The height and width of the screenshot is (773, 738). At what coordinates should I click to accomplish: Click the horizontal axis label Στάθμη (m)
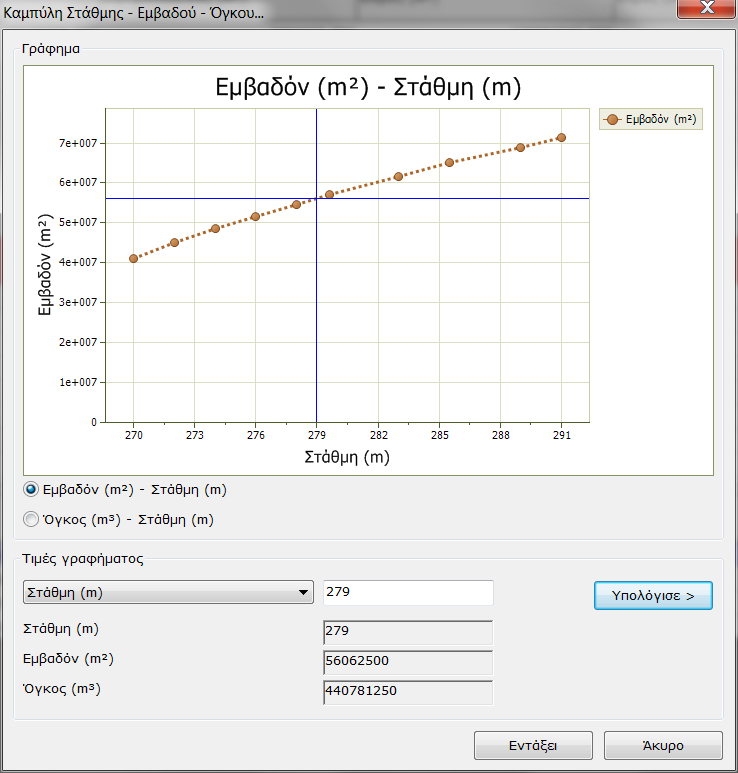(347, 457)
